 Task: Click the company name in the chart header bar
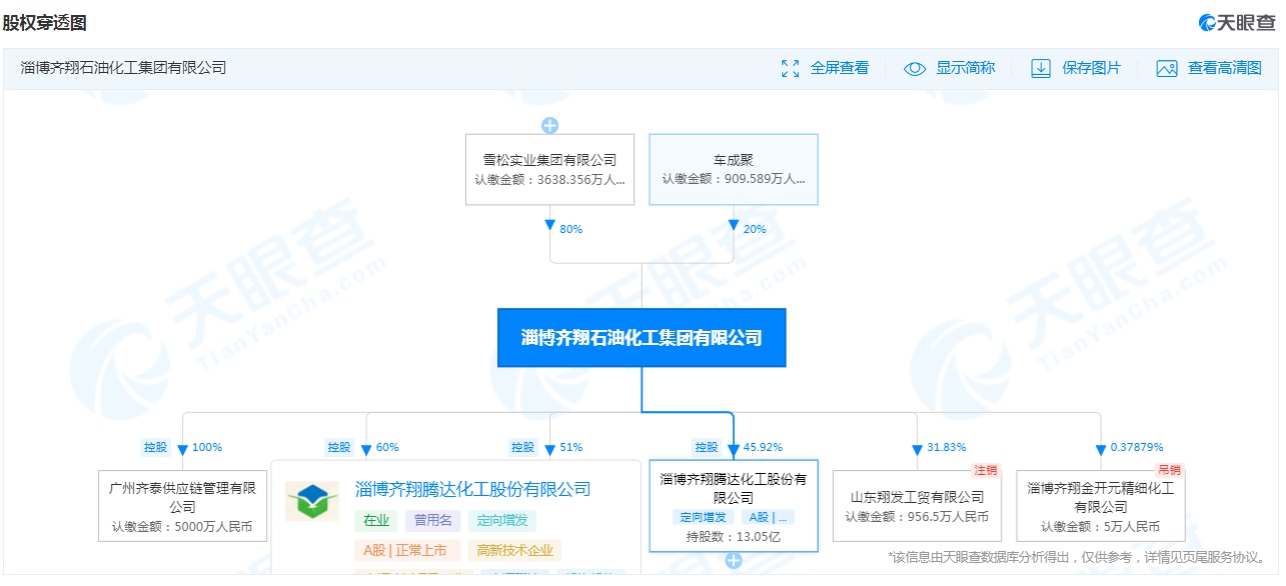pyautogui.click(x=124, y=68)
